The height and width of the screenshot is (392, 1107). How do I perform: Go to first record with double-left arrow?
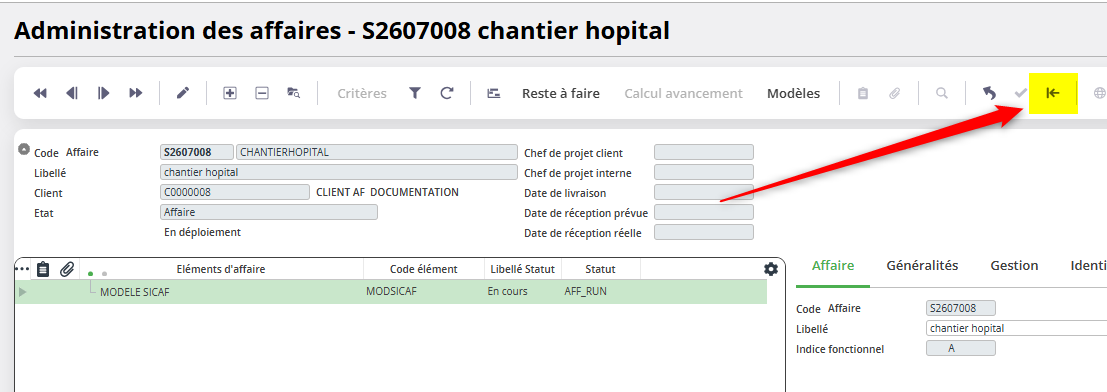coord(40,93)
